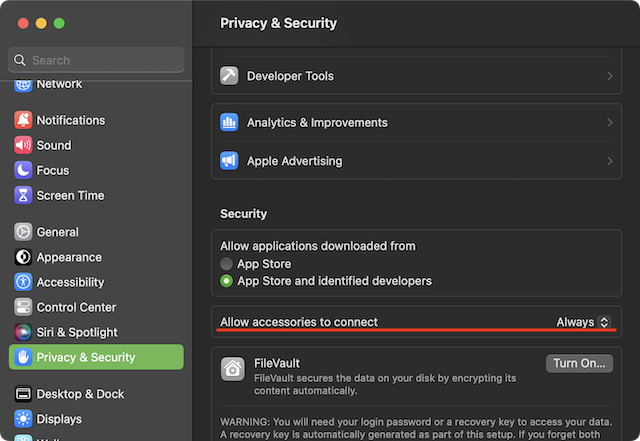The image size is (640, 441).
Task: Open the Apple Advertising row chevron
Action: click(609, 161)
